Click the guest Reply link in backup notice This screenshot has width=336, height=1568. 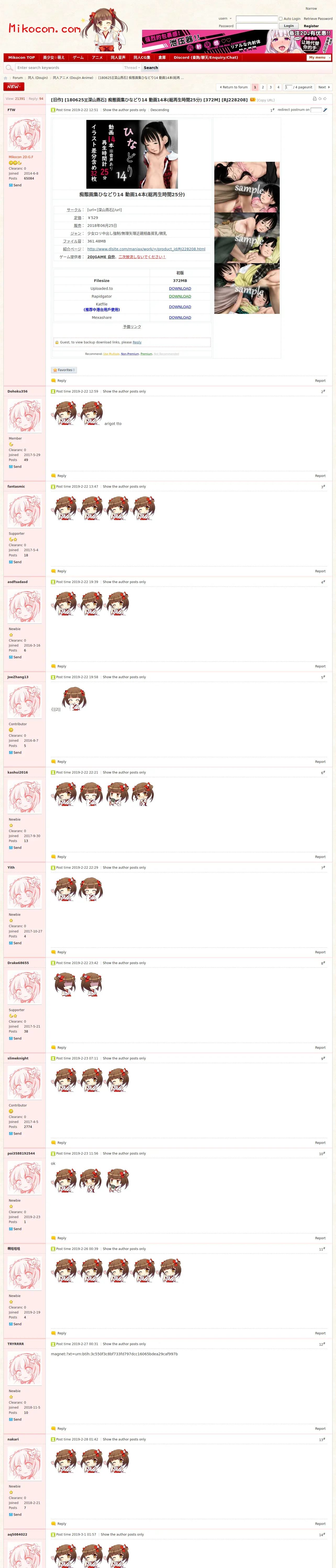point(137,342)
